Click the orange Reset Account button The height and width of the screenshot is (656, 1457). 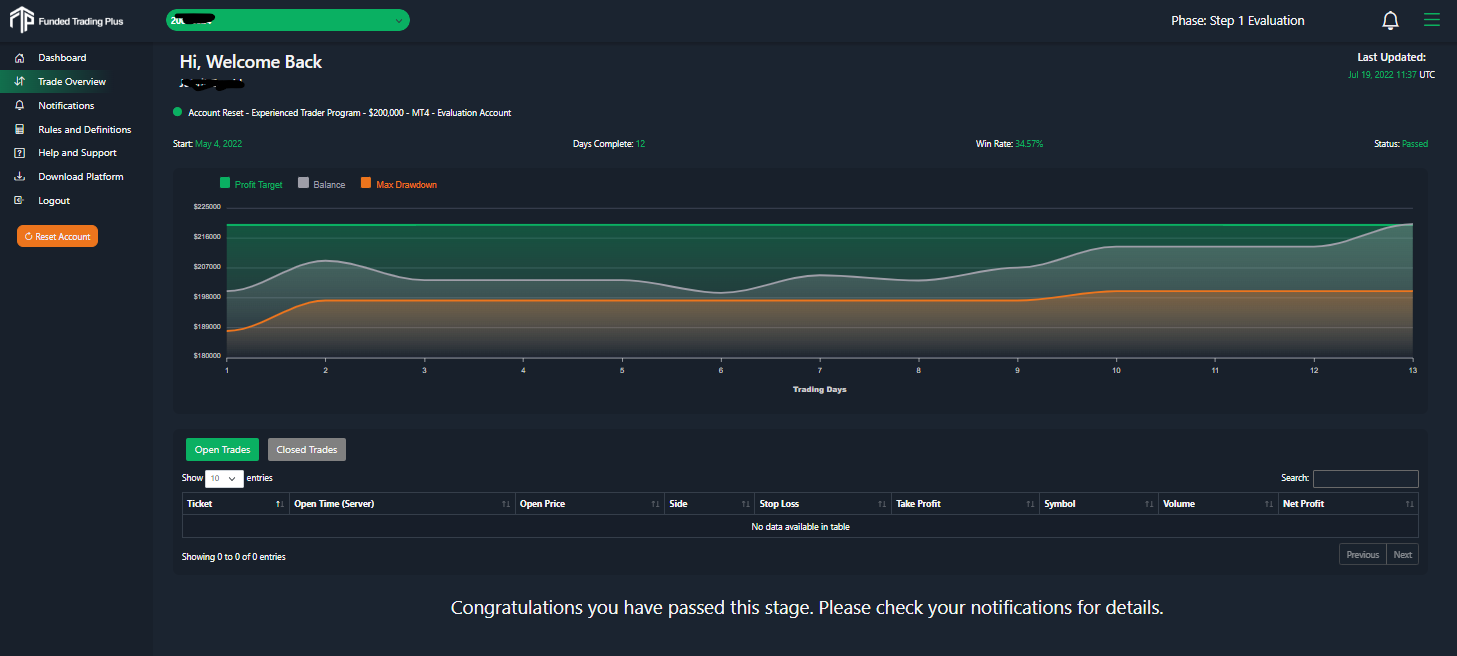click(57, 236)
